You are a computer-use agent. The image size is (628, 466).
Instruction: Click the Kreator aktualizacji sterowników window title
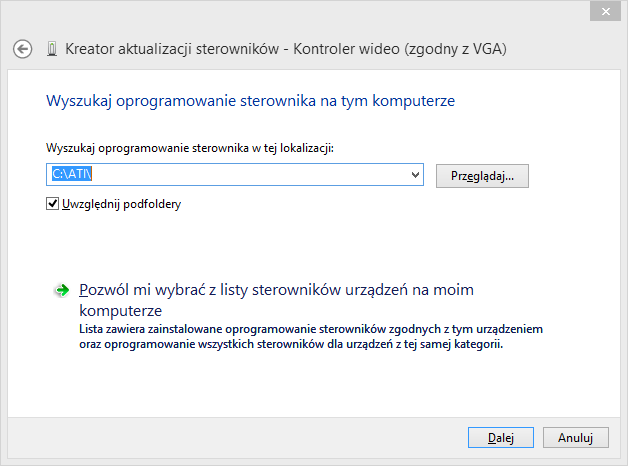(x=286, y=49)
